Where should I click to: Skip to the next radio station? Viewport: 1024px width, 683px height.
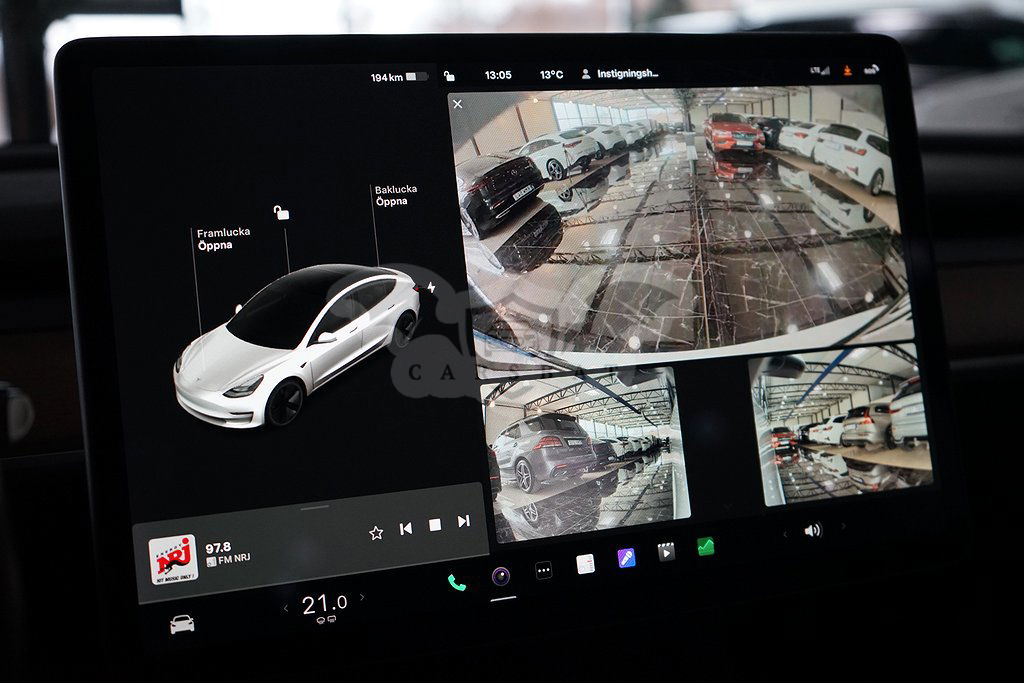tap(463, 521)
